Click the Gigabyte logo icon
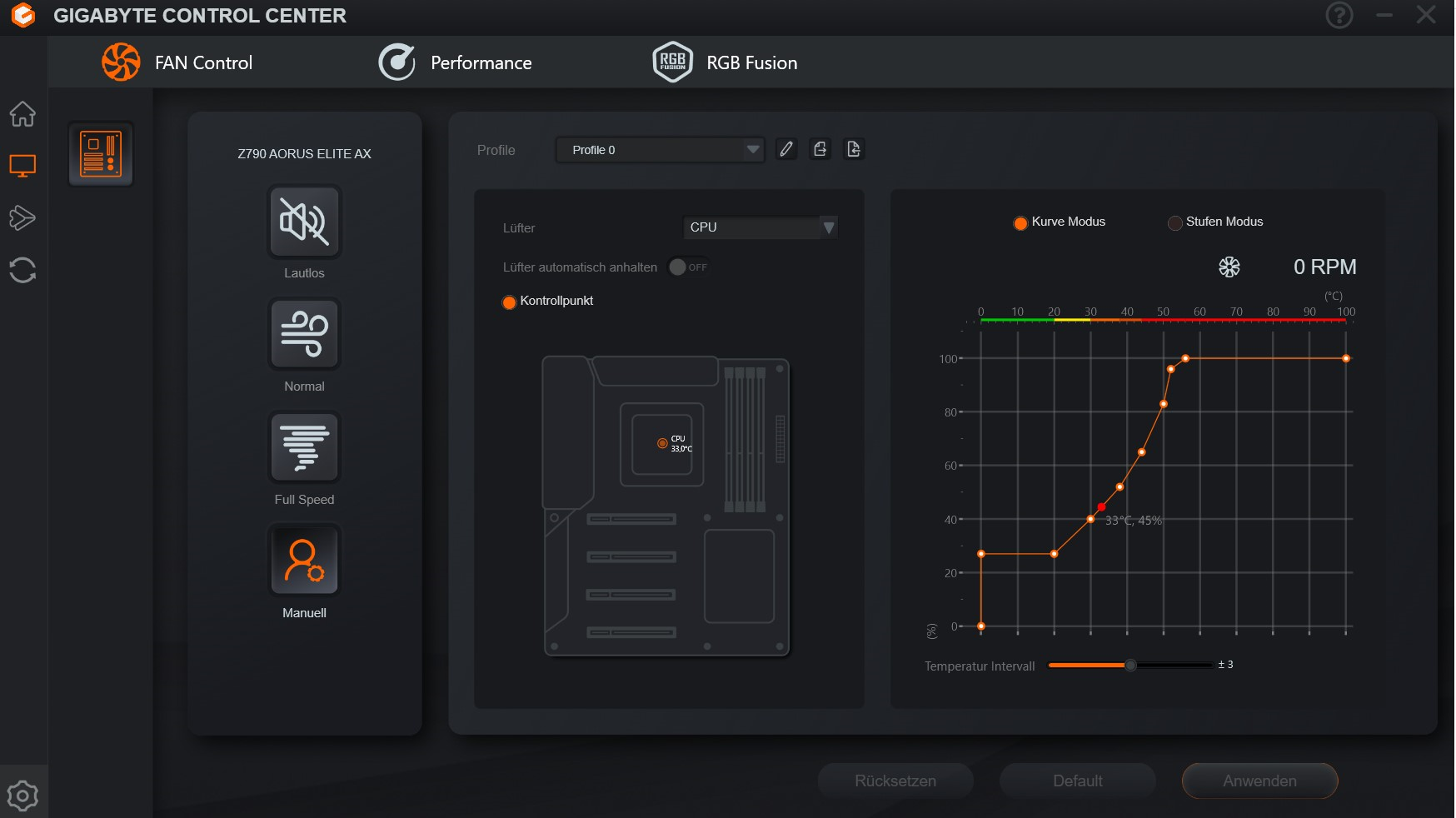The image size is (1456, 818). [22, 15]
